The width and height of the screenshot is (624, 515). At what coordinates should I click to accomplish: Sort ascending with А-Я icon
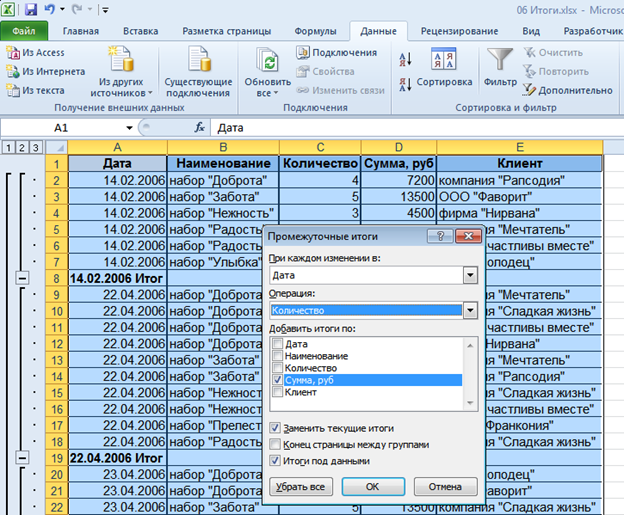[405, 60]
